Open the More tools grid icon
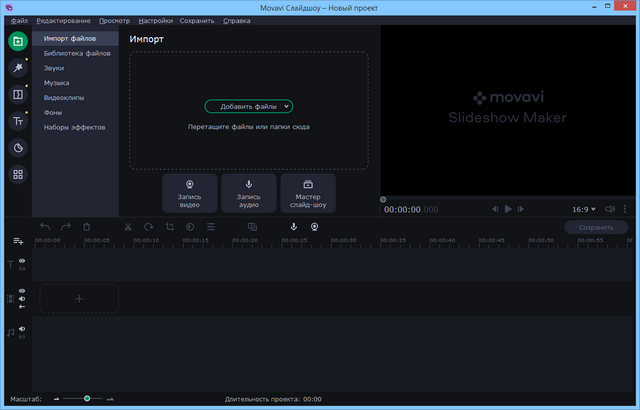Image resolution: width=640 pixels, height=410 pixels. (17, 175)
